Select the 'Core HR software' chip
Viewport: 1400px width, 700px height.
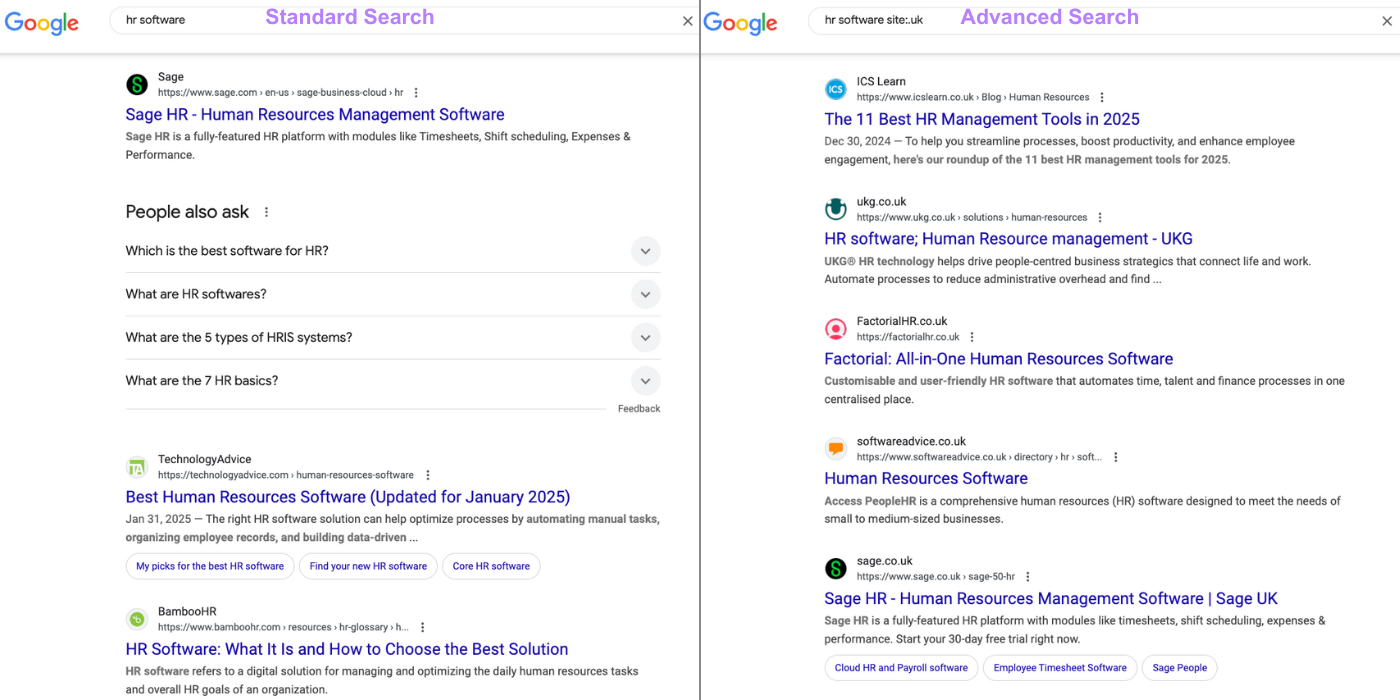491,566
